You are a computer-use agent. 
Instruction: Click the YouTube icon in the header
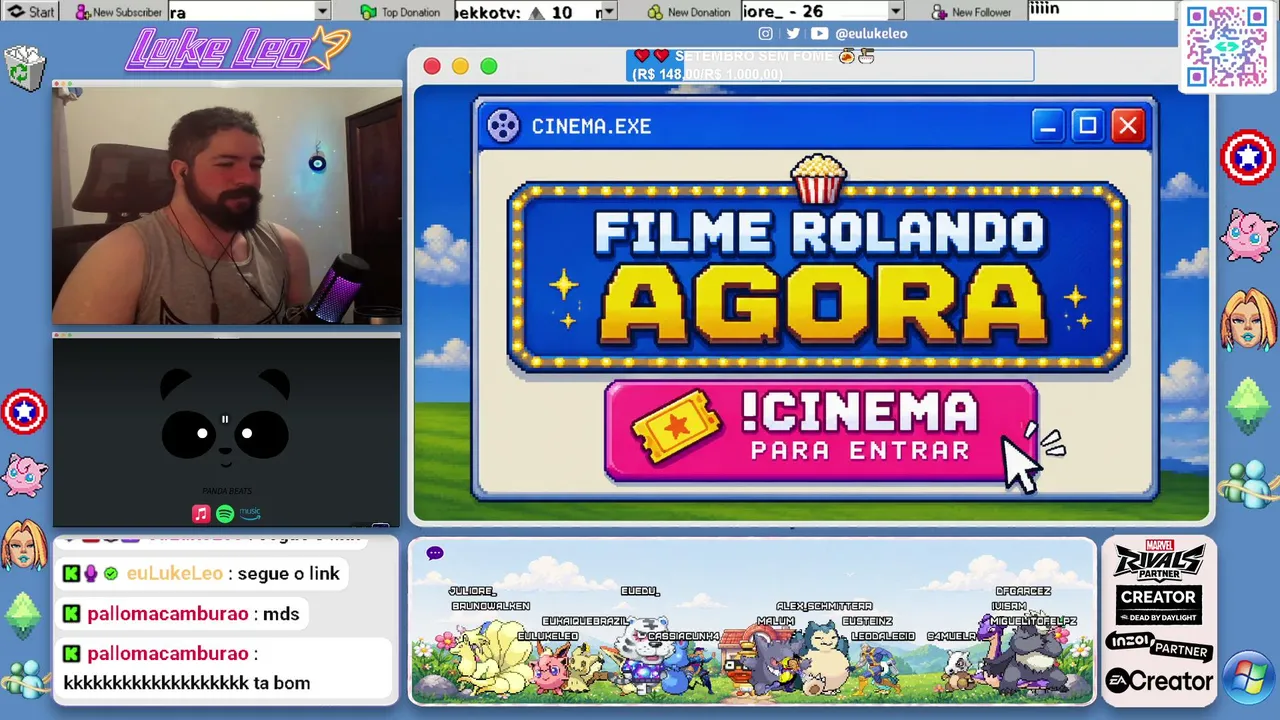[819, 33]
